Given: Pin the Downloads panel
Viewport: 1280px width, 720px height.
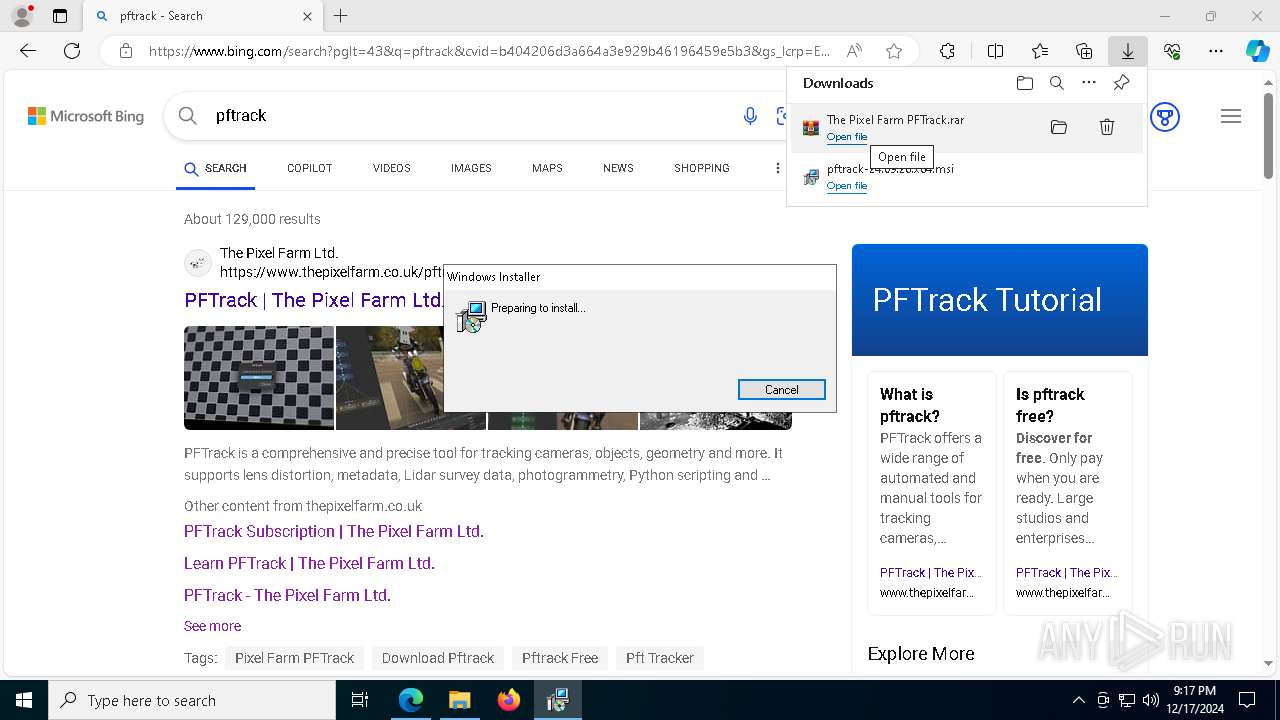Looking at the screenshot, I should click(x=1122, y=83).
